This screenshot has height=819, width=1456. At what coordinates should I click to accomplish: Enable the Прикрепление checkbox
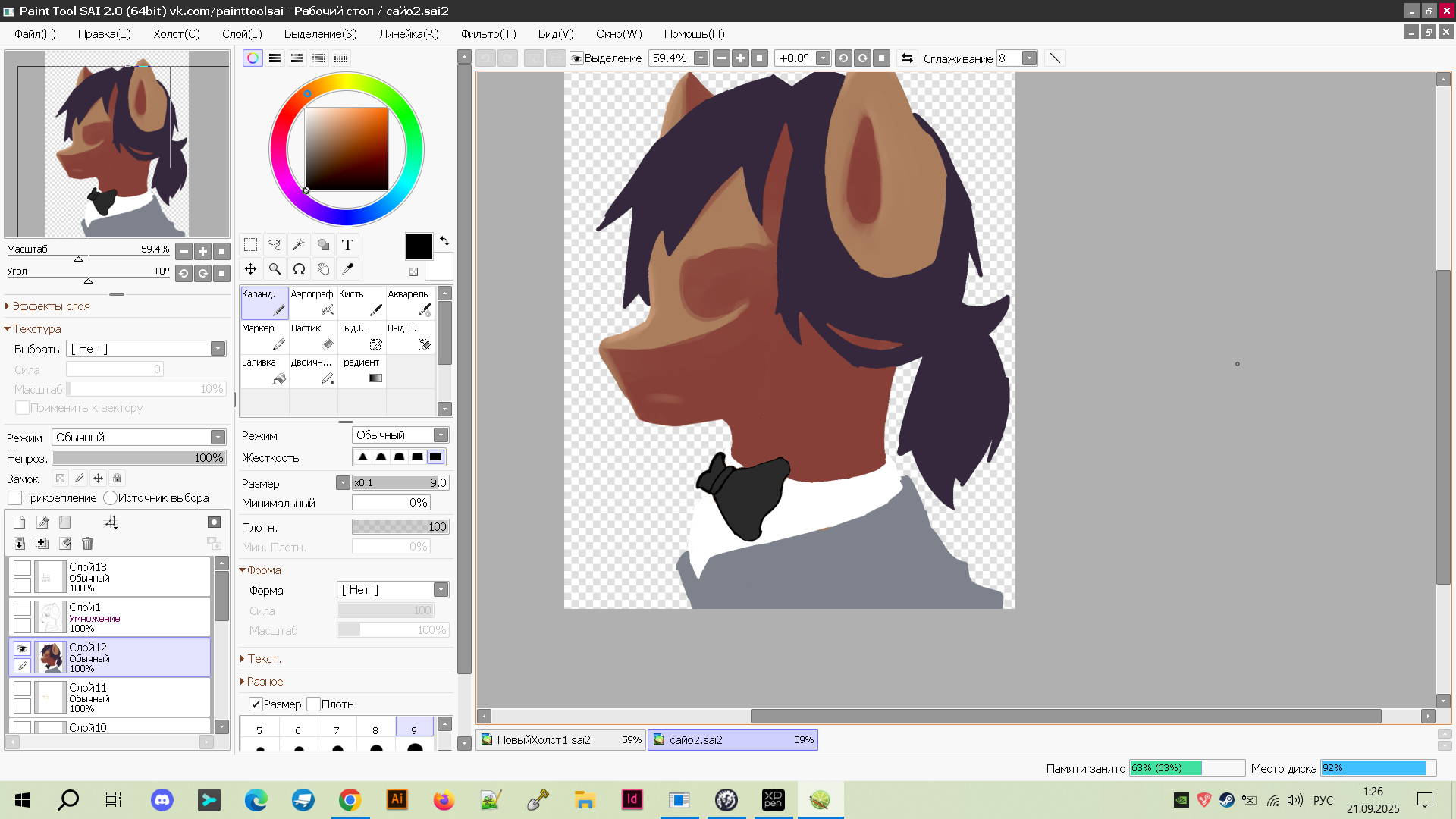[x=15, y=498]
